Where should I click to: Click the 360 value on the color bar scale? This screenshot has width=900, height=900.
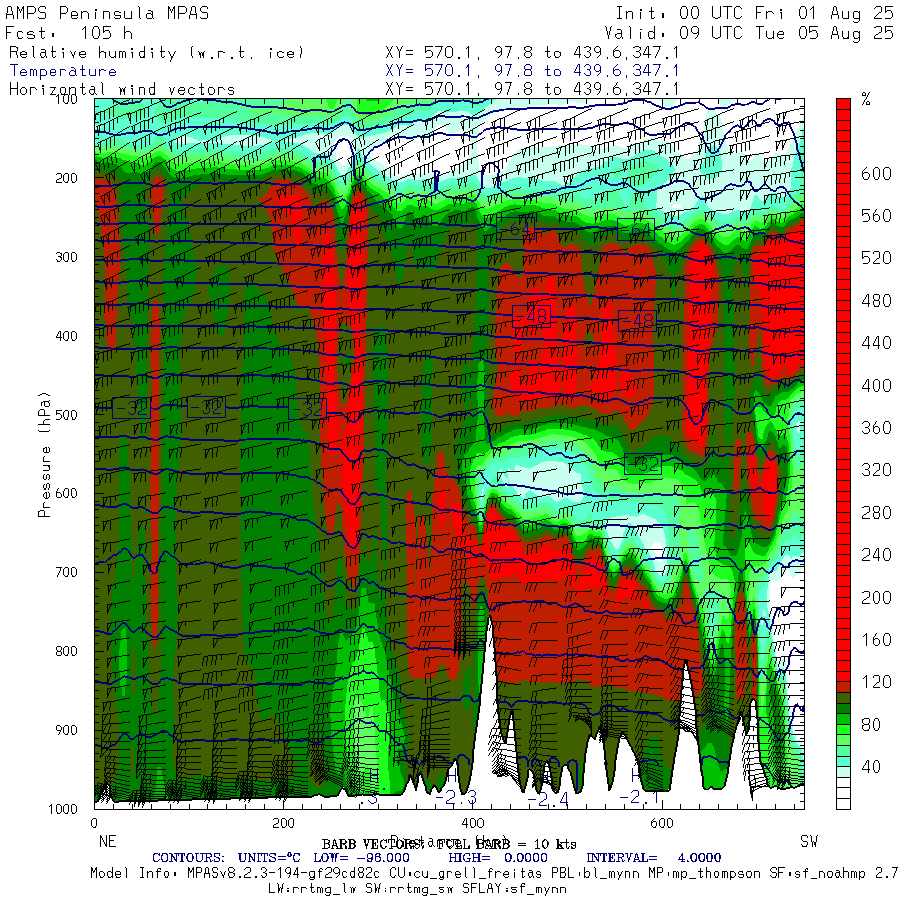coord(876,428)
